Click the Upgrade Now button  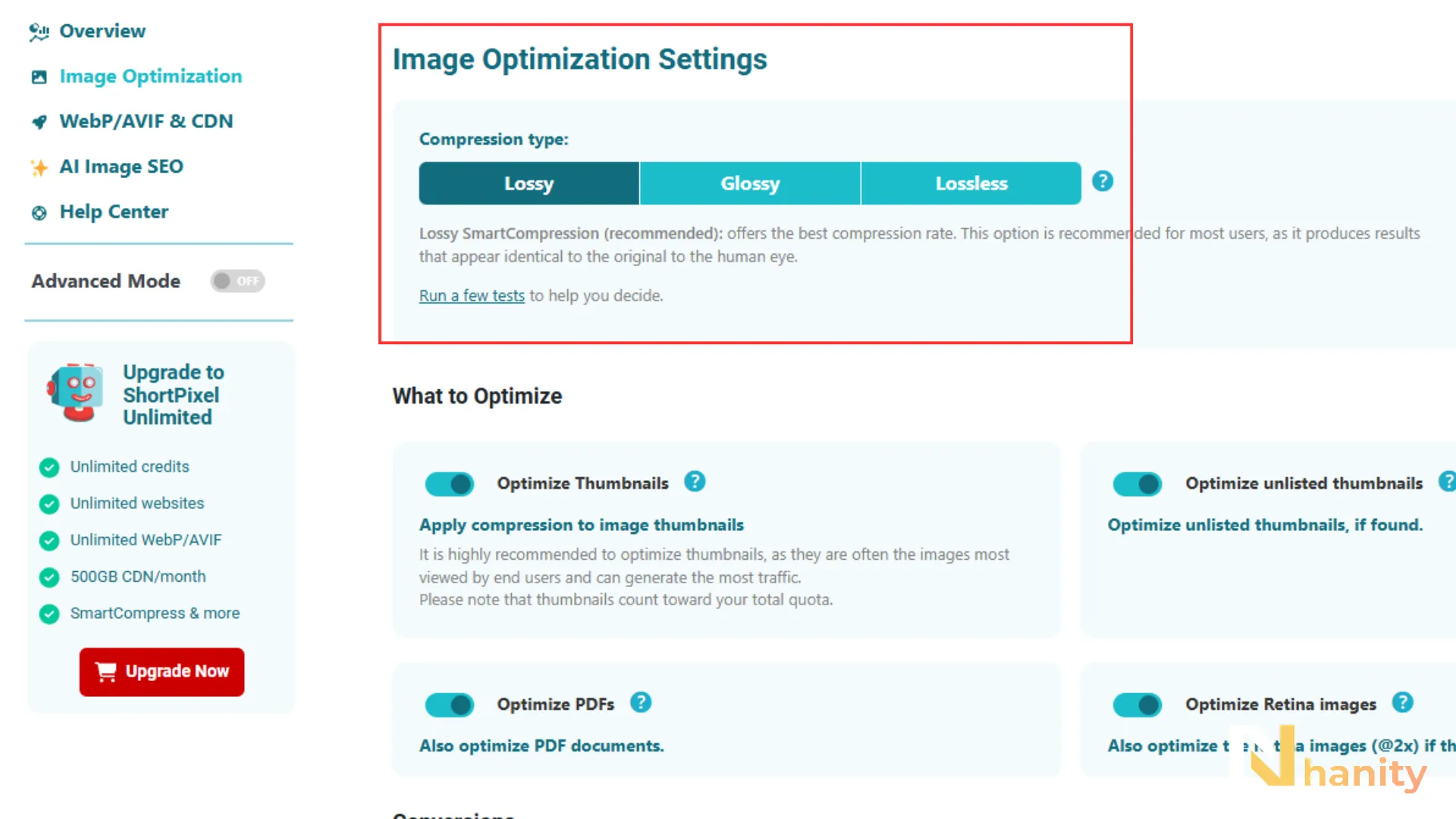coord(162,672)
